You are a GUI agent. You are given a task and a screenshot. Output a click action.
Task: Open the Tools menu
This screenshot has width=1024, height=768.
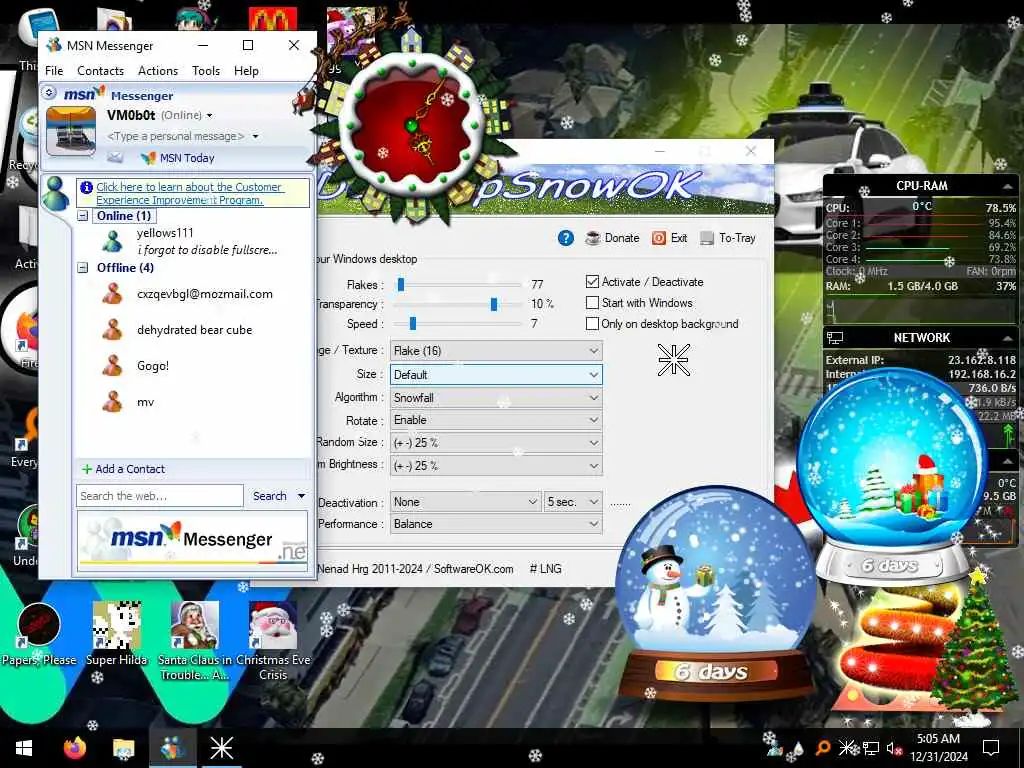coord(206,71)
